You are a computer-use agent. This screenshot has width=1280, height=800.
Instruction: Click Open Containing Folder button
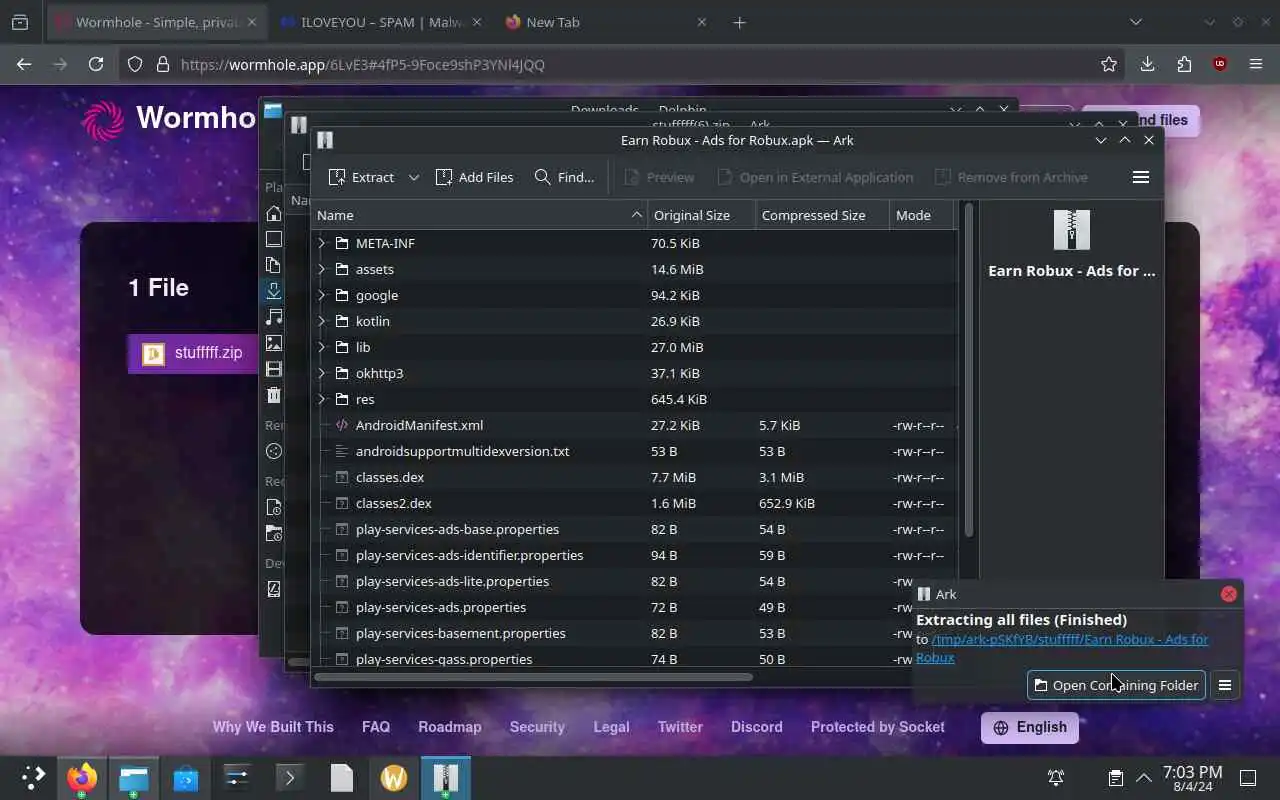pyautogui.click(x=1116, y=685)
